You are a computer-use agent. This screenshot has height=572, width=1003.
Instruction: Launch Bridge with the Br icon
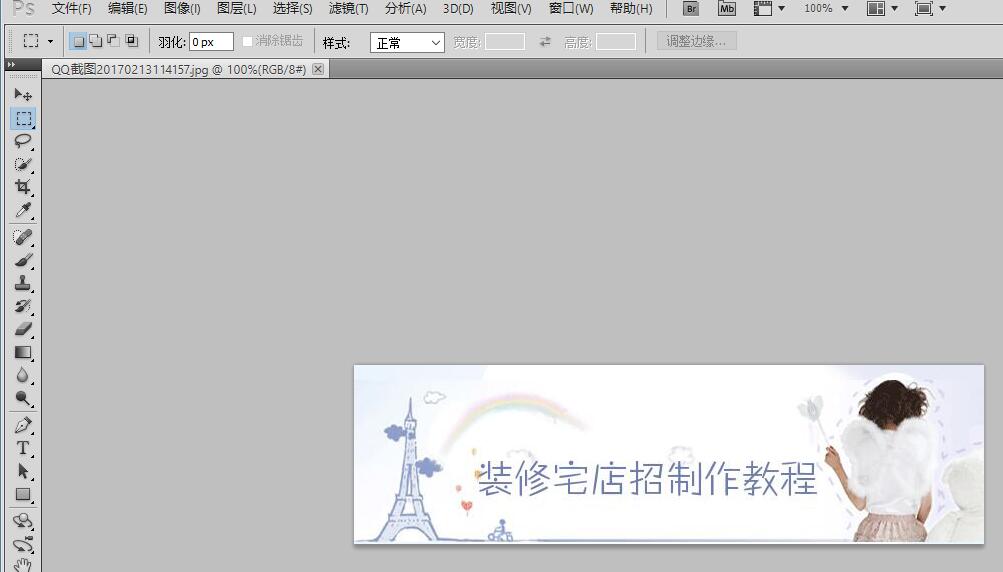click(691, 8)
